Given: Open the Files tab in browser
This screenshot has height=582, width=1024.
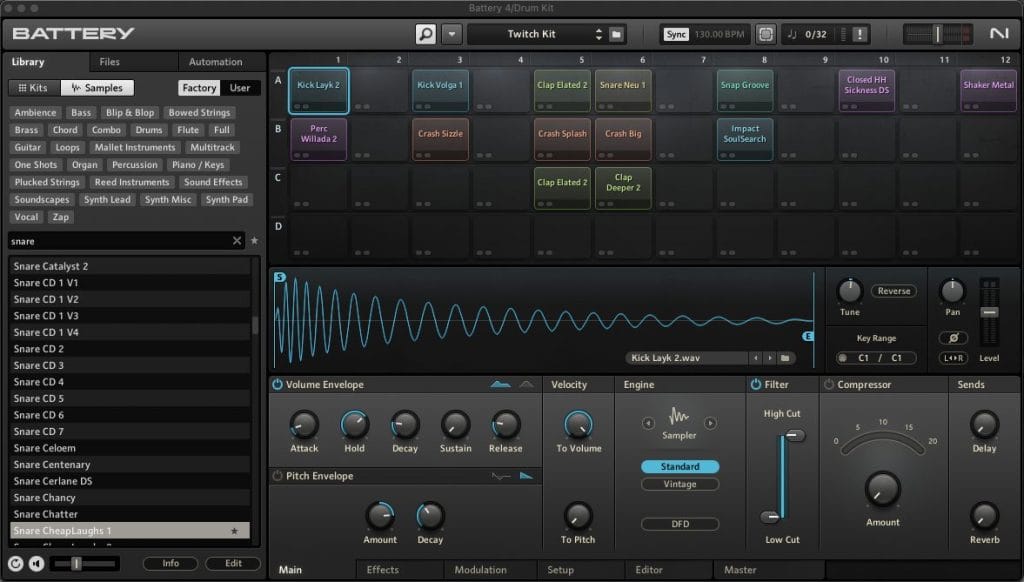Looking at the screenshot, I should click(x=110, y=62).
